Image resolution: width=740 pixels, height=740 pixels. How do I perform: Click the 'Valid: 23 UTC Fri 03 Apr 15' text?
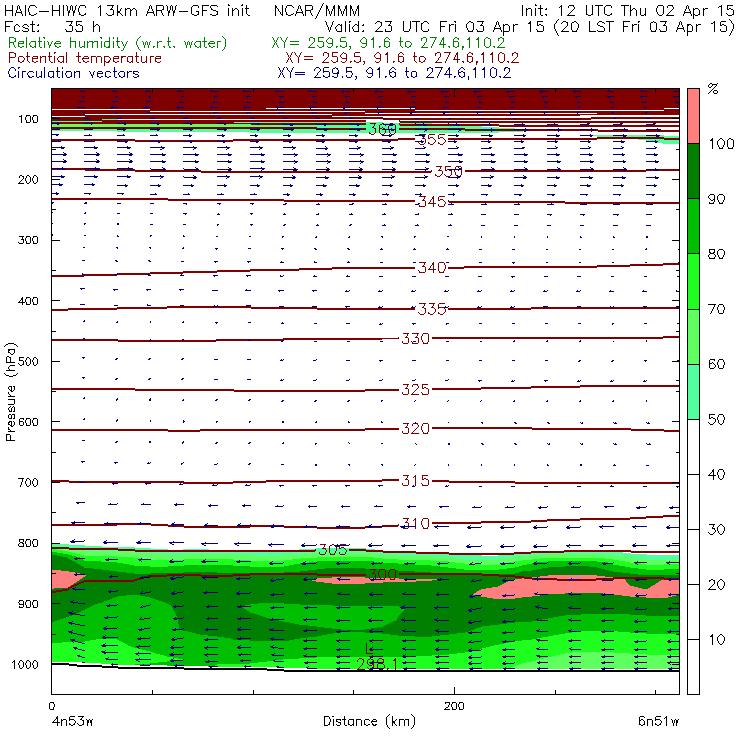435,26
